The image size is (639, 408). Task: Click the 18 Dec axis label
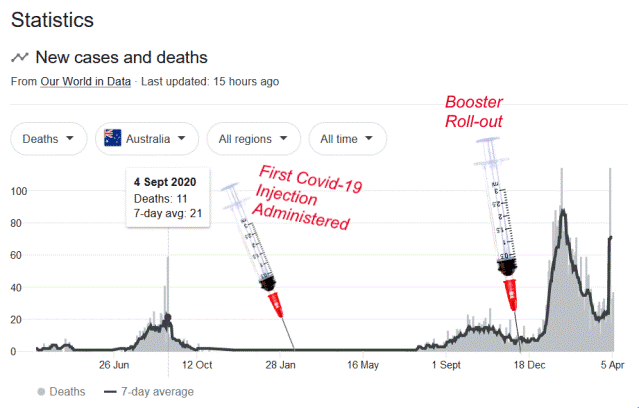coord(531,366)
